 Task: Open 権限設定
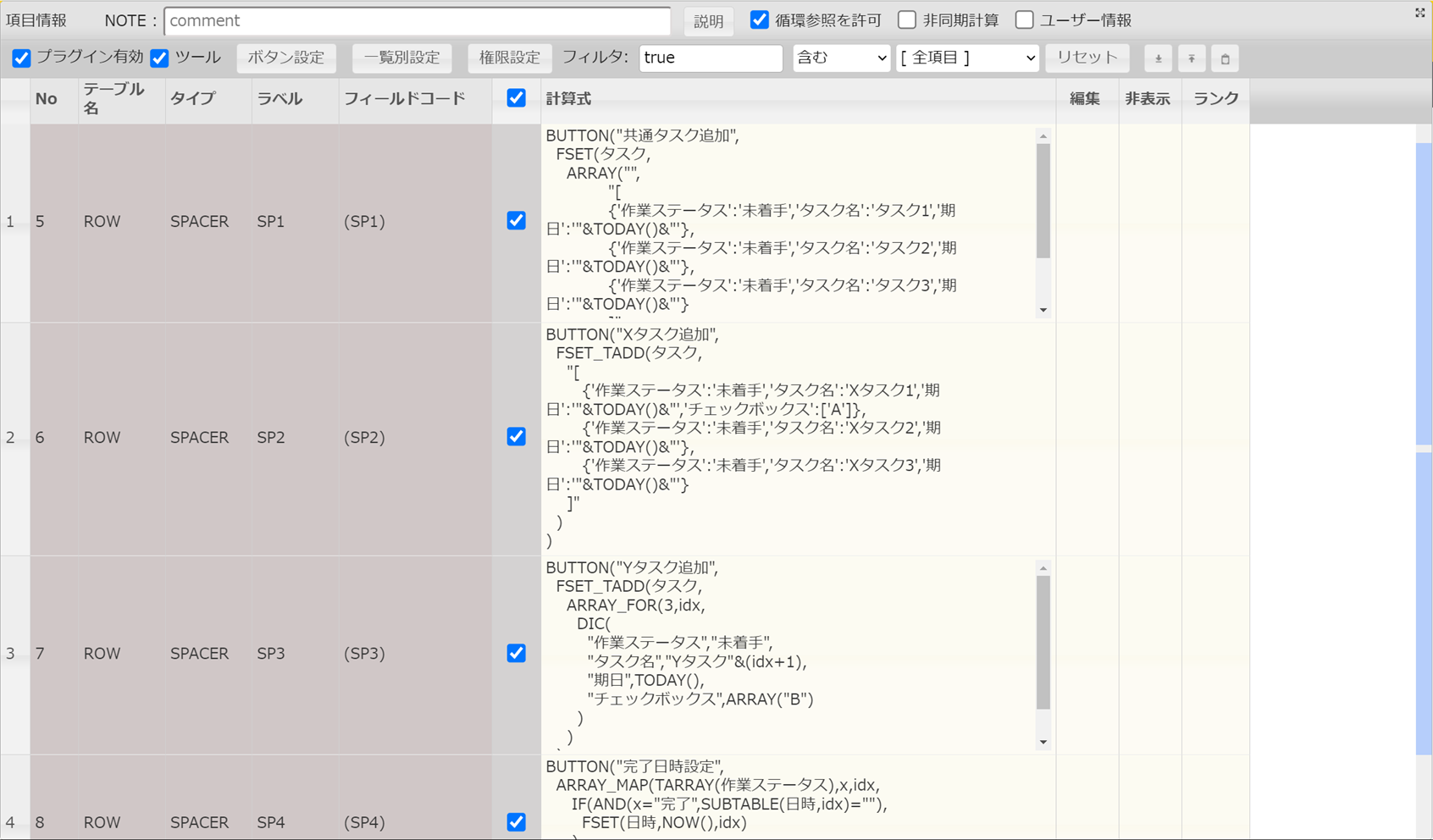click(509, 58)
